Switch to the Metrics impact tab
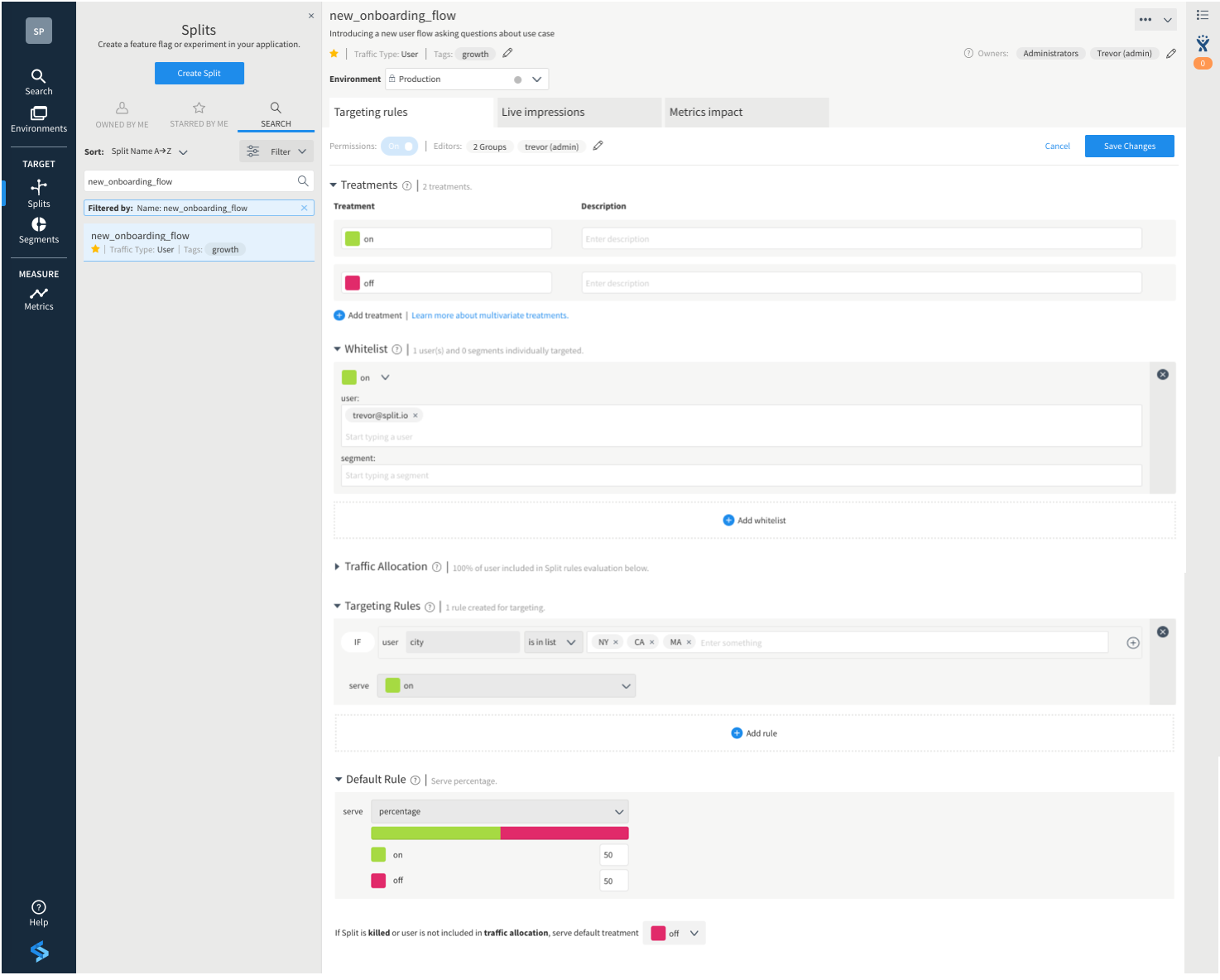Viewport: 1220px width, 980px height. tap(747, 113)
